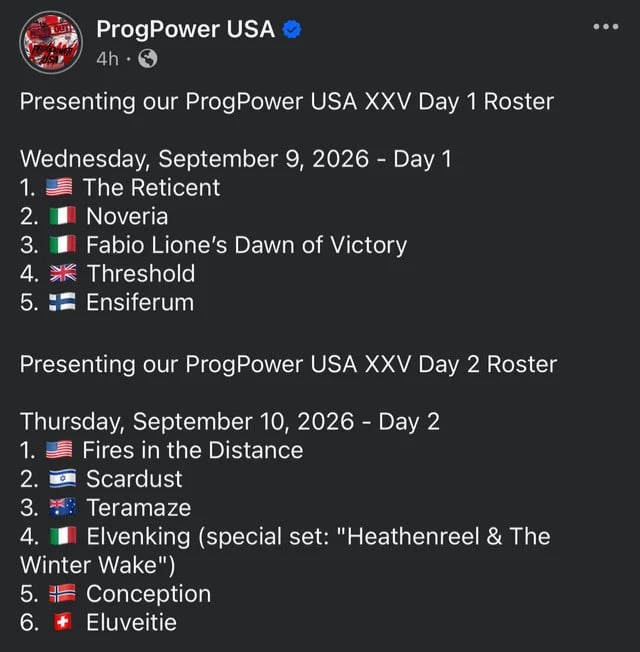The image size is (640, 652).
Task: Click the Thursday, September 10, 2026 line
Action: (230, 422)
